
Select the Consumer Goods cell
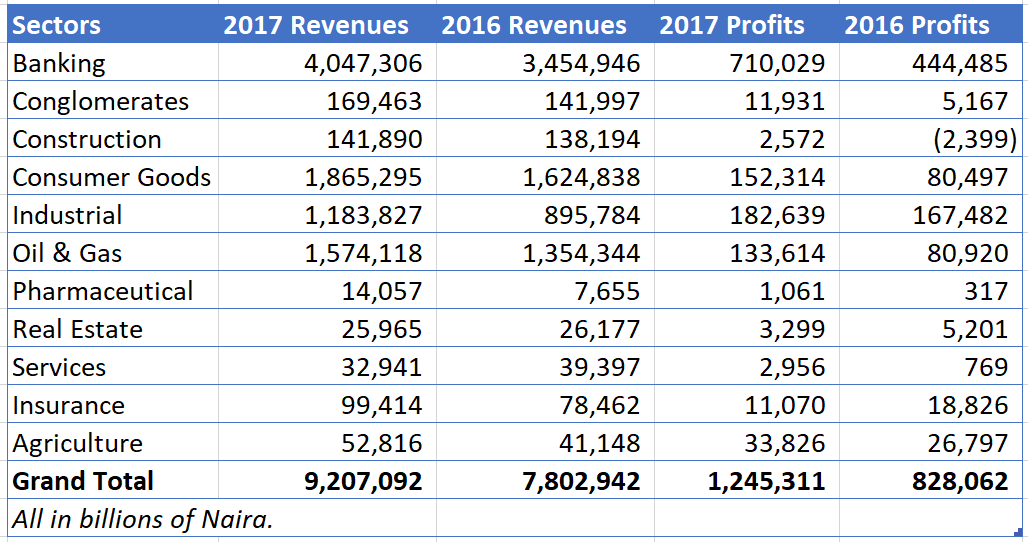[112, 178]
